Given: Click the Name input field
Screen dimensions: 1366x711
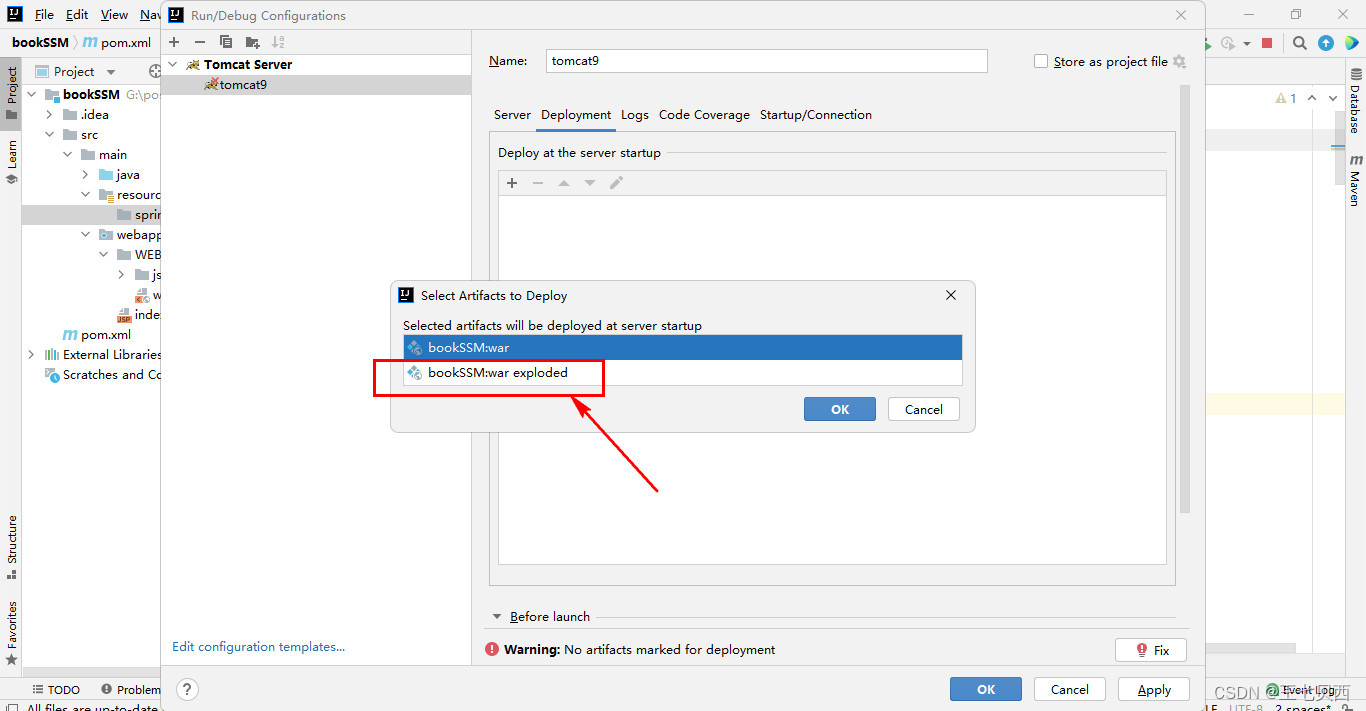Looking at the screenshot, I should pyautogui.click(x=767, y=61).
